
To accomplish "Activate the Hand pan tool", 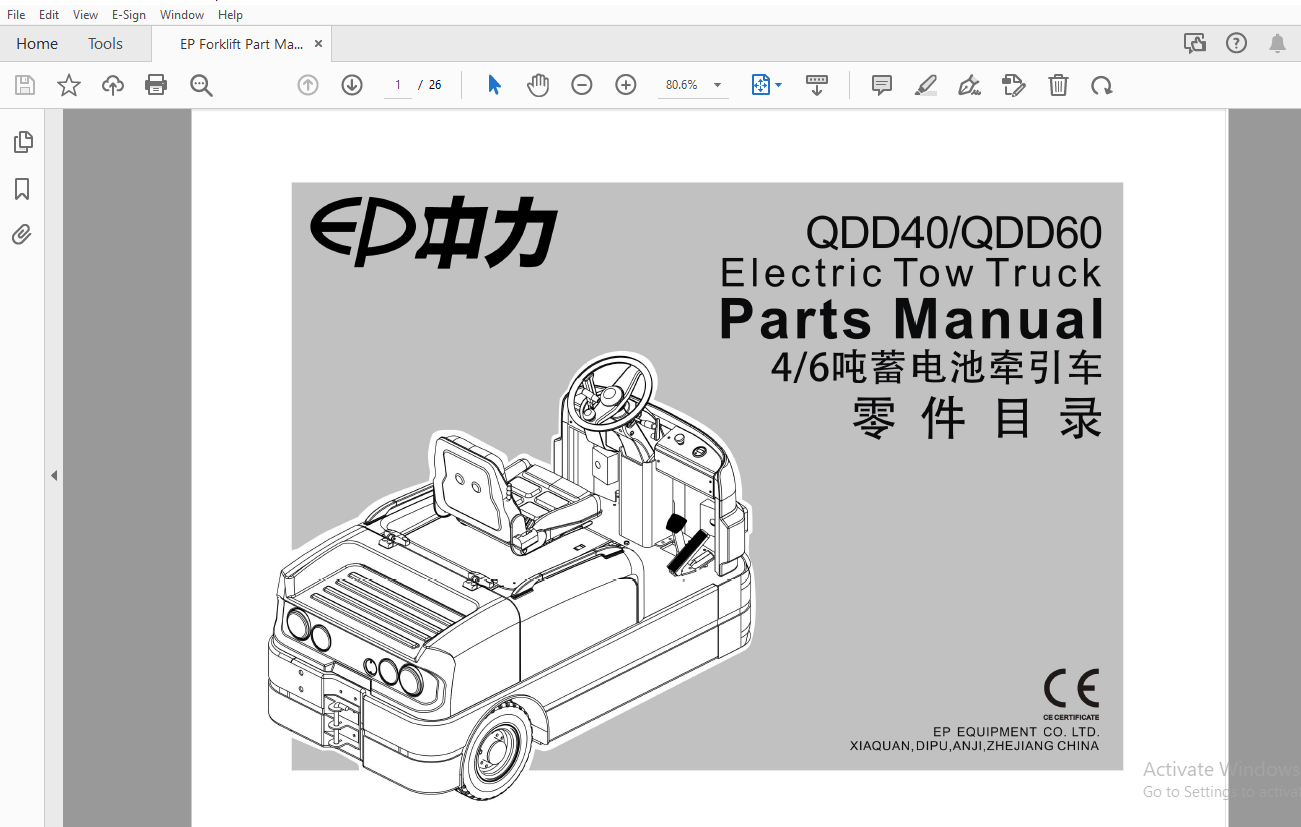I will pyautogui.click(x=538, y=85).
